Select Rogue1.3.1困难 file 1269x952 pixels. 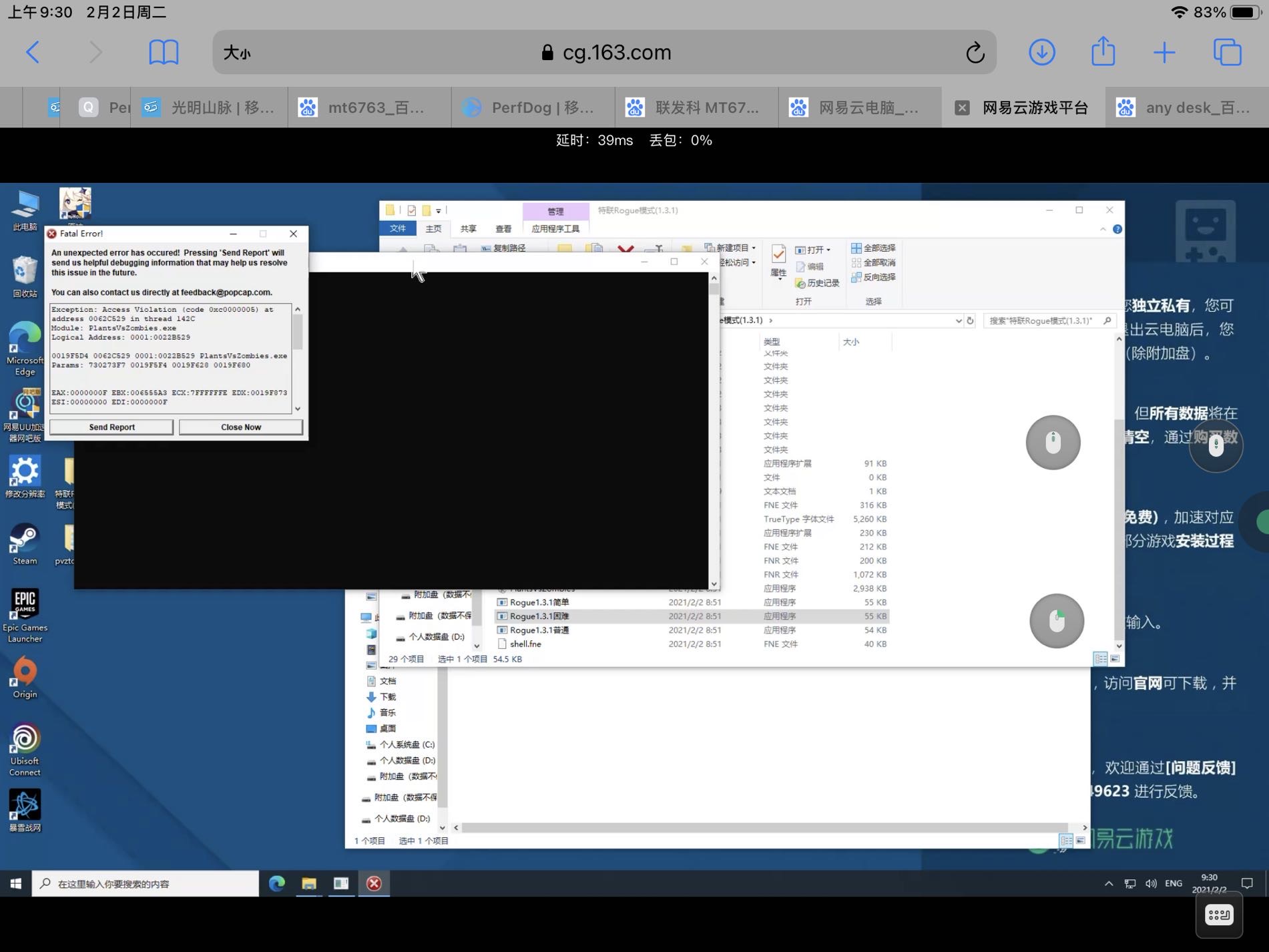(692, 616)
